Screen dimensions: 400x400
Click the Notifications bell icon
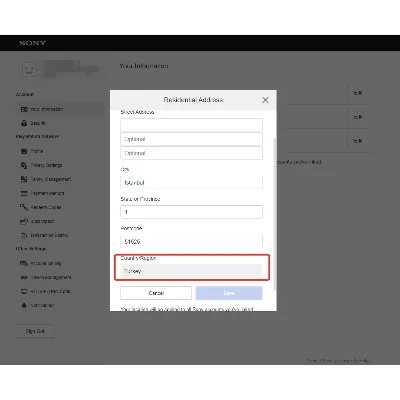(24, 305)
